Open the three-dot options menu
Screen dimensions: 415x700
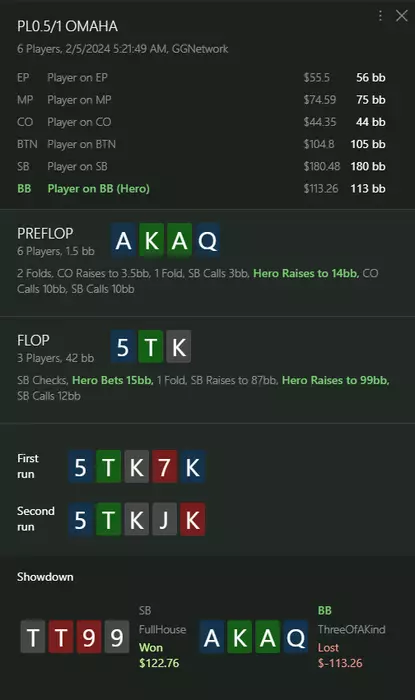point(380,16)
